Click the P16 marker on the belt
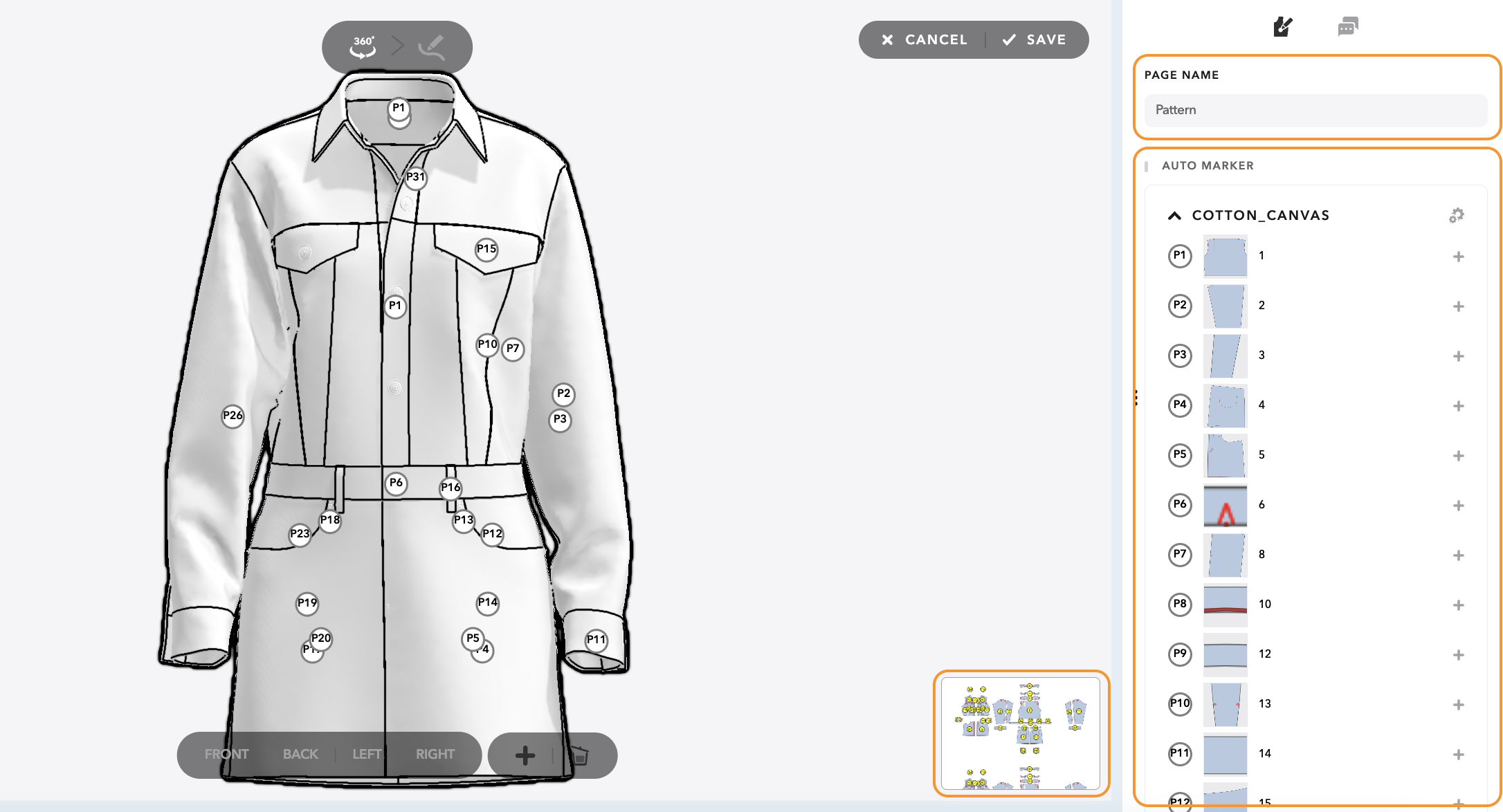 coord(450,488)
